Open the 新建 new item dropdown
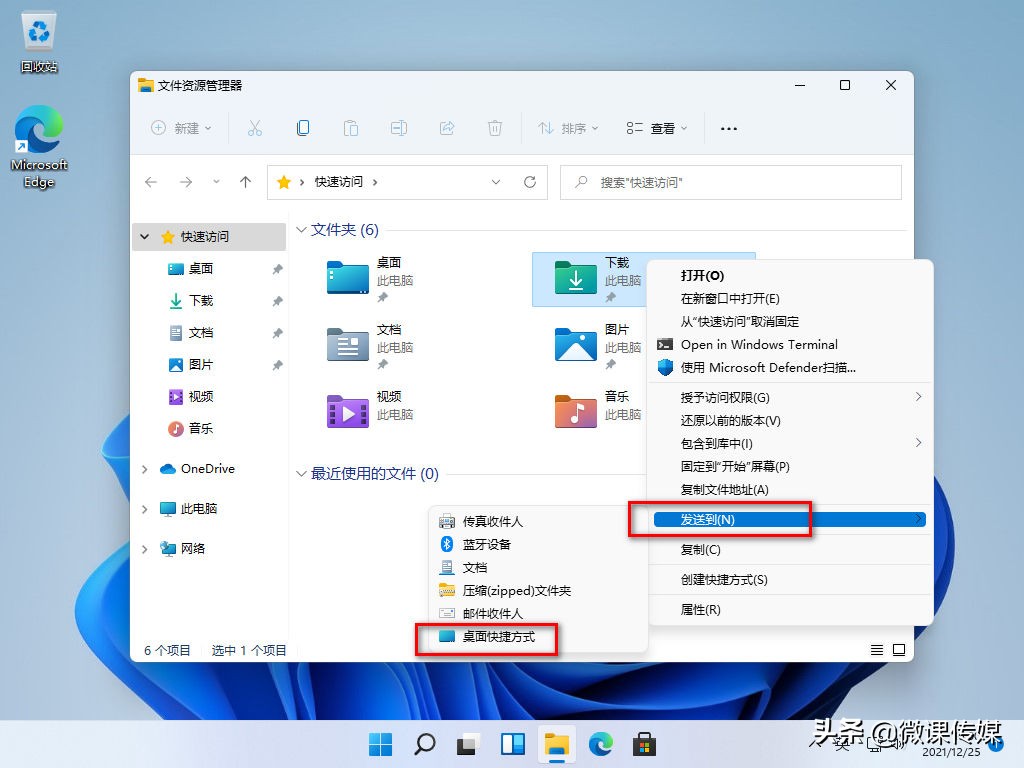 click(x=181, y=128)
